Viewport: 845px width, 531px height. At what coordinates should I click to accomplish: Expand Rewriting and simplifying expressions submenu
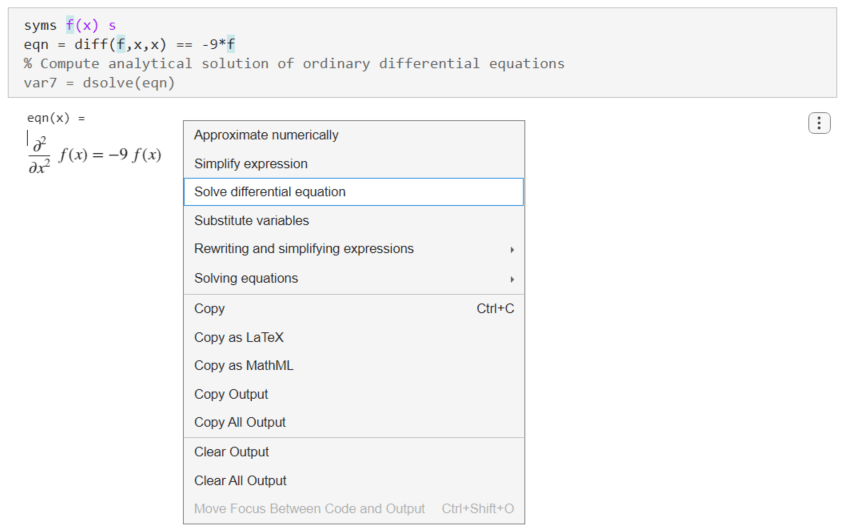(304, 249)
